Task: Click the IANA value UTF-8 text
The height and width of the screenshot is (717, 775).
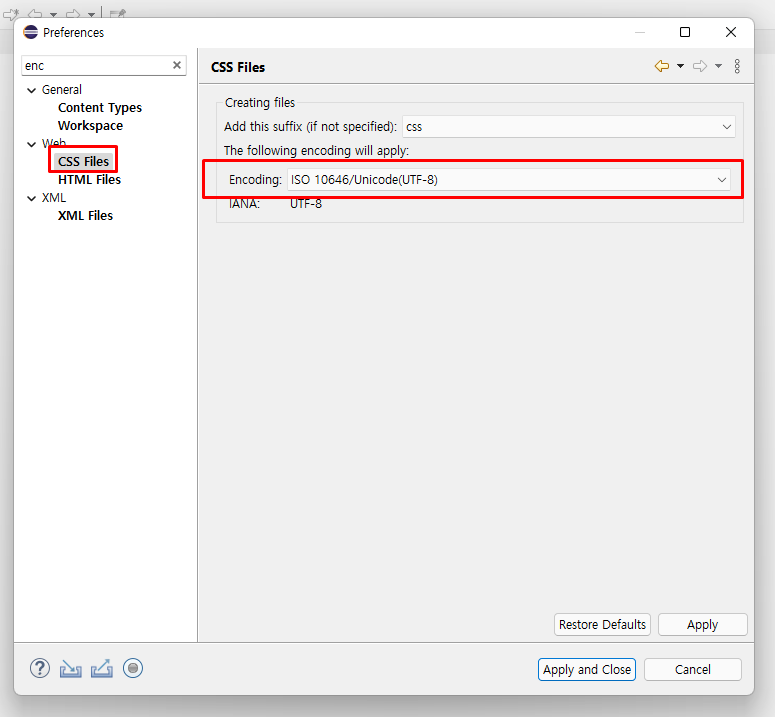Action: click(306, 204)
